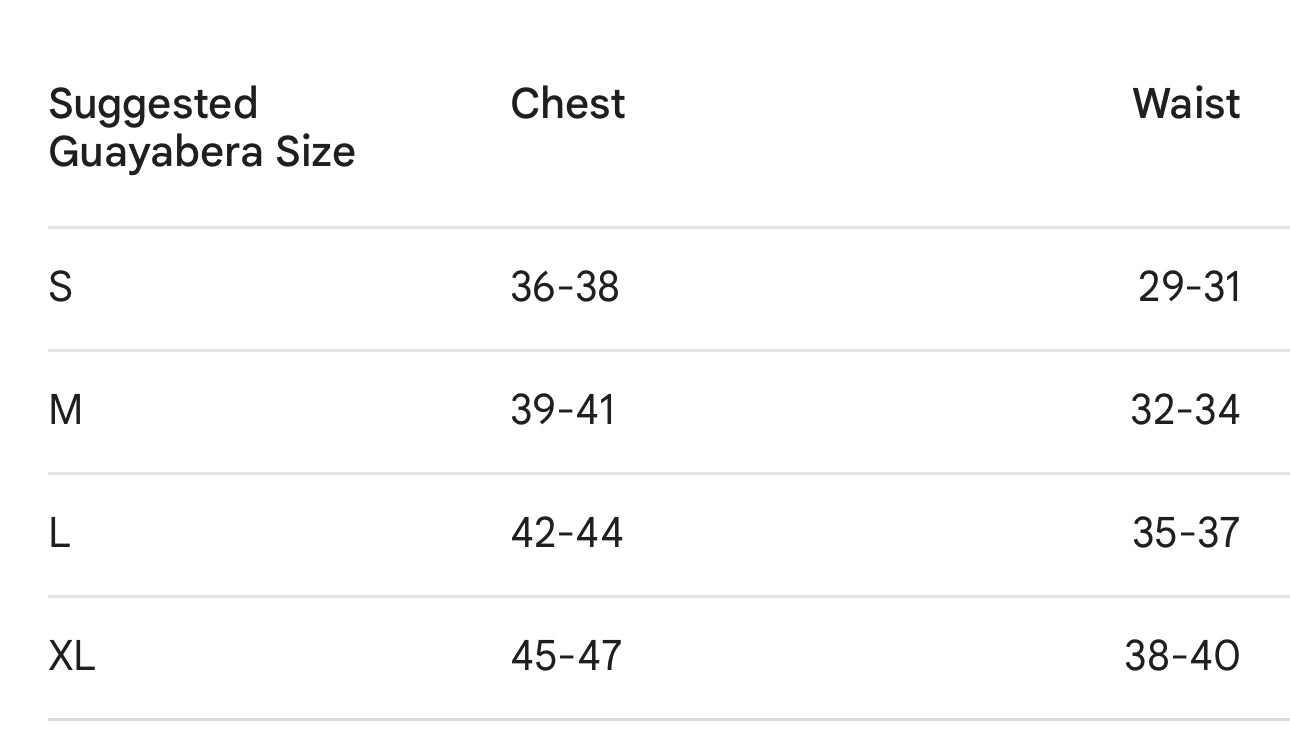The width and height of the screenshot is (1290, 748).
Task: Click the divider between M and L rows
Action: [668, 473]
